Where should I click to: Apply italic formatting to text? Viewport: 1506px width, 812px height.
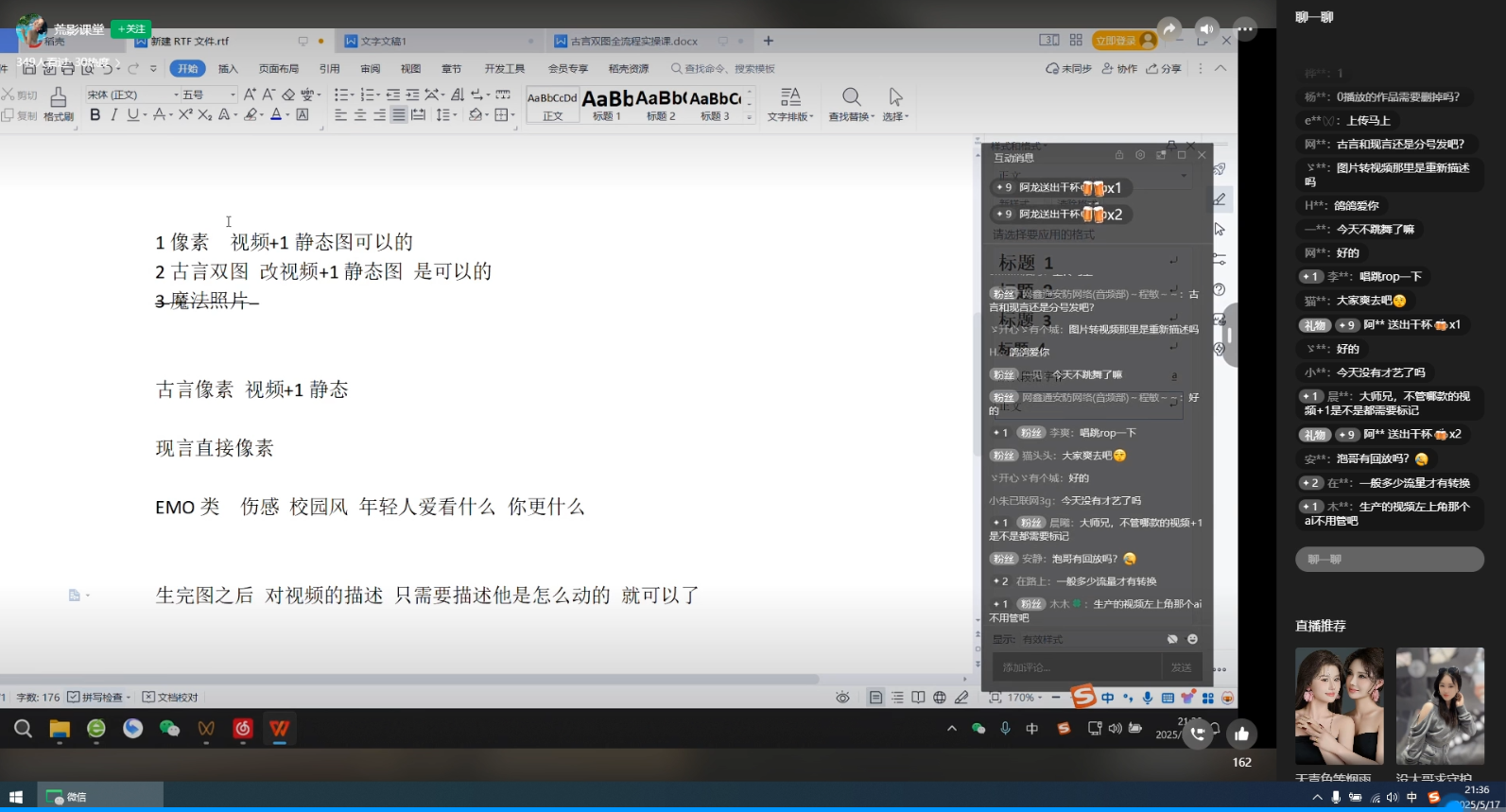tap(114, 115)
